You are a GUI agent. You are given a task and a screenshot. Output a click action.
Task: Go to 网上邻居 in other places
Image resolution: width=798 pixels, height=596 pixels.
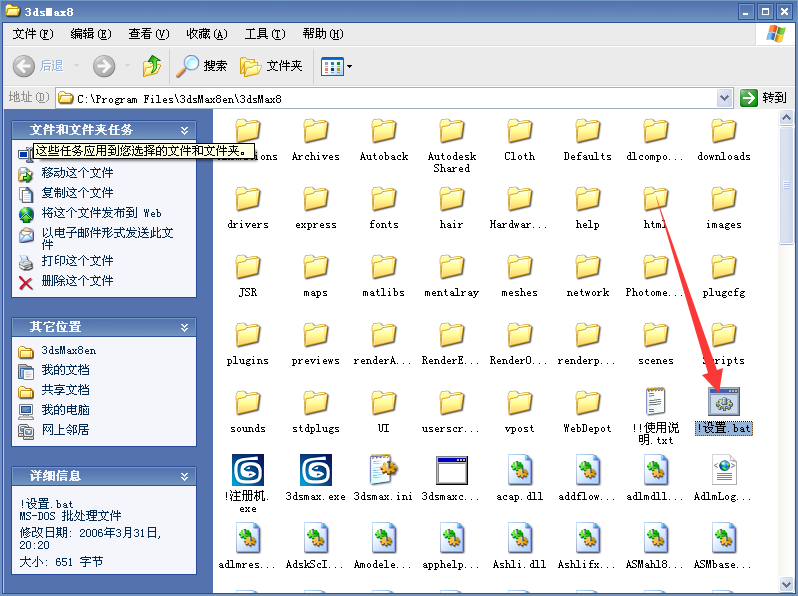point(65,430)
